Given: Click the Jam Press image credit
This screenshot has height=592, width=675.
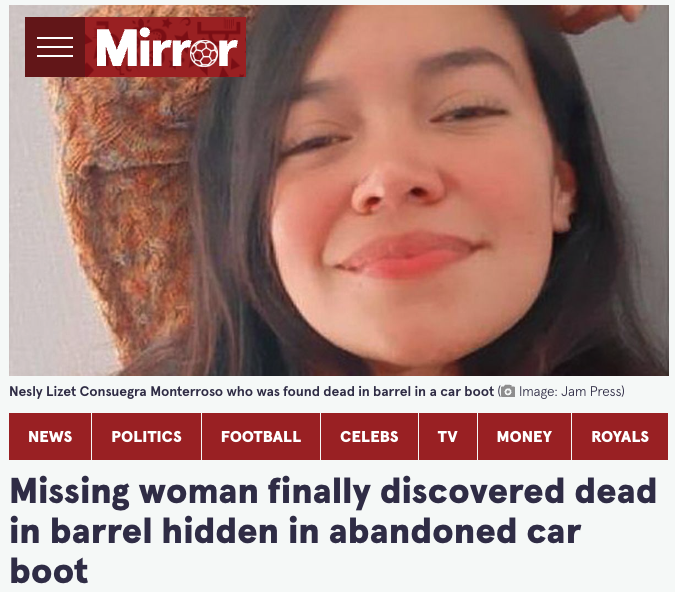Looking at the screenshot, I should 571,391.
